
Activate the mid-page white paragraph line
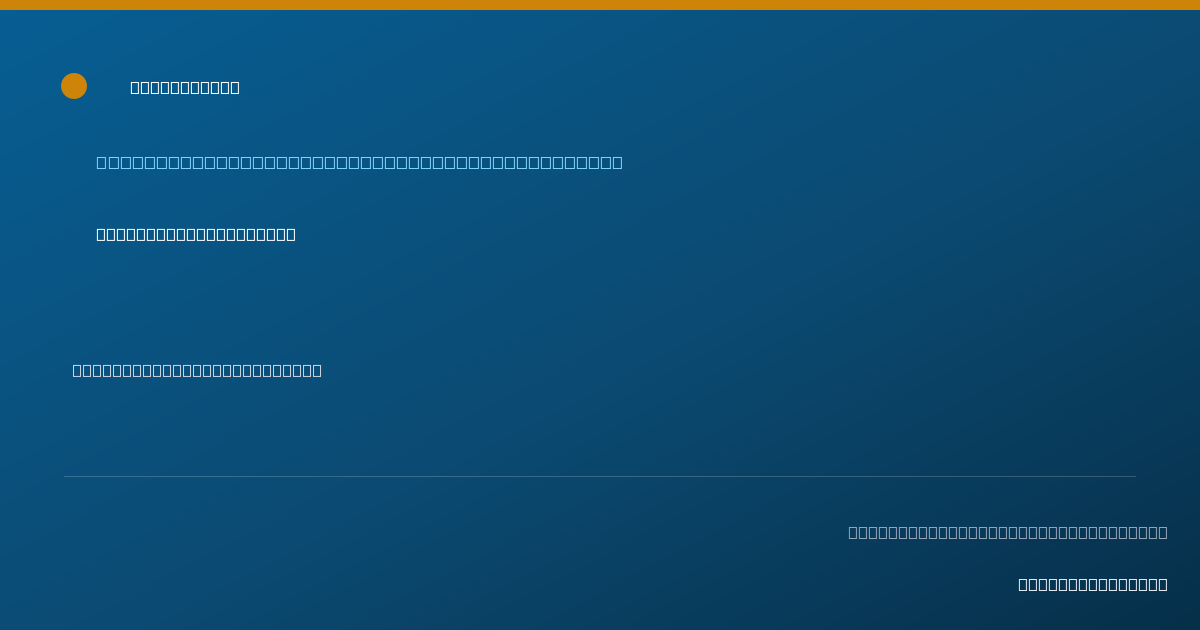tap(197, 370)
